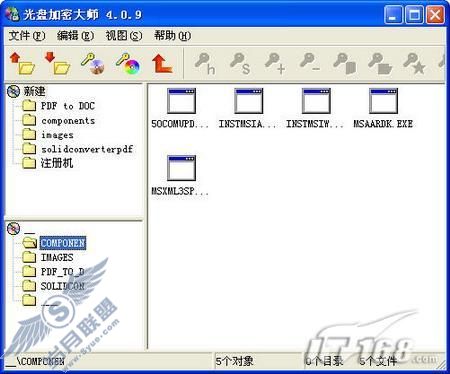Click the key with star icon

point(414,64)
